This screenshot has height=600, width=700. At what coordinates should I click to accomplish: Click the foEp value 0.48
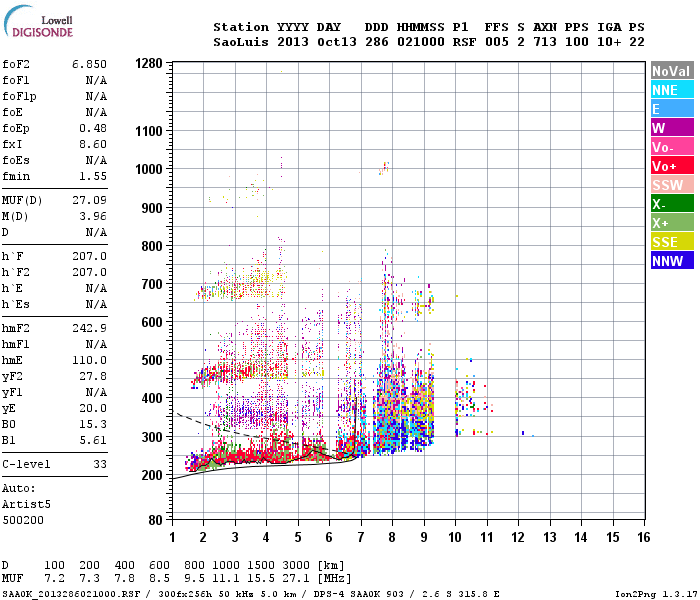[93, 128]
